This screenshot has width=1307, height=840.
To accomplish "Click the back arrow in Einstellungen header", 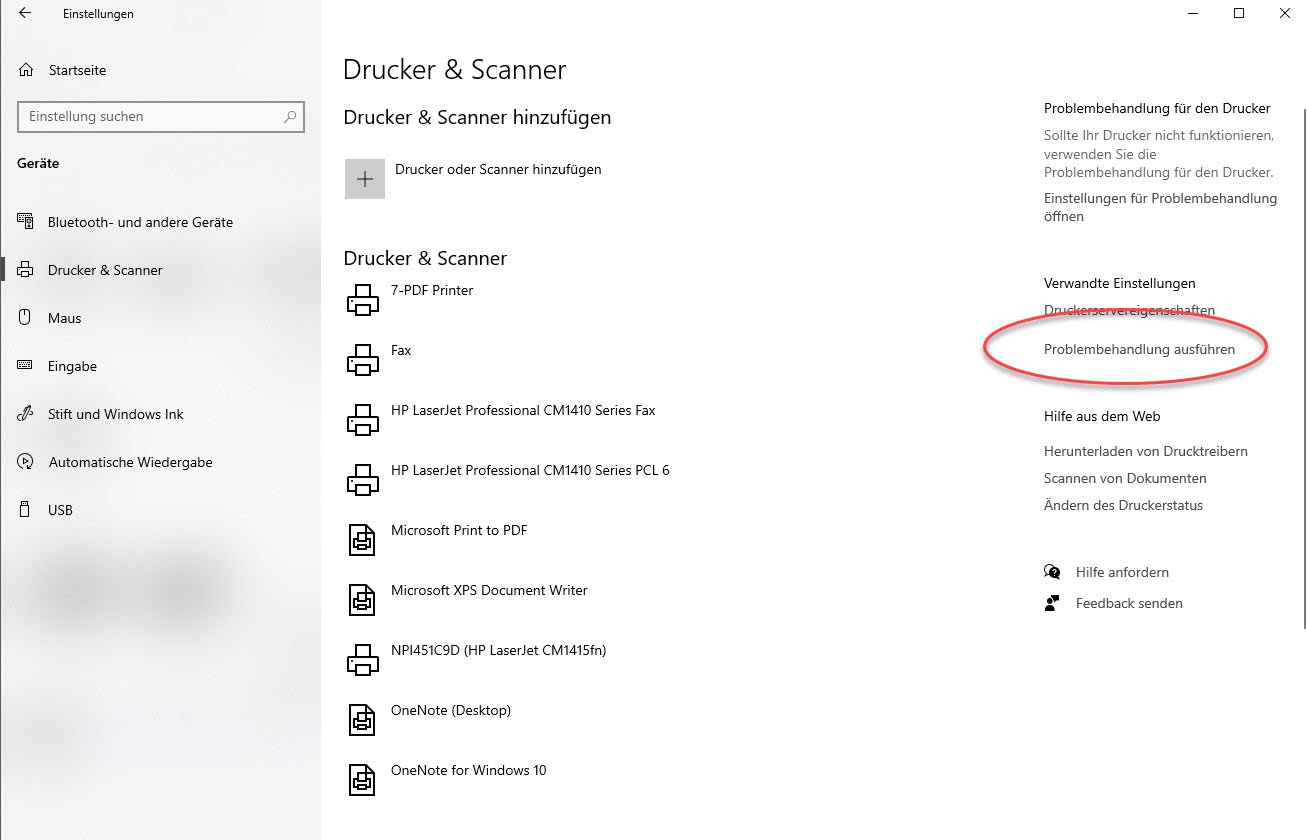I will coord(25,14).
